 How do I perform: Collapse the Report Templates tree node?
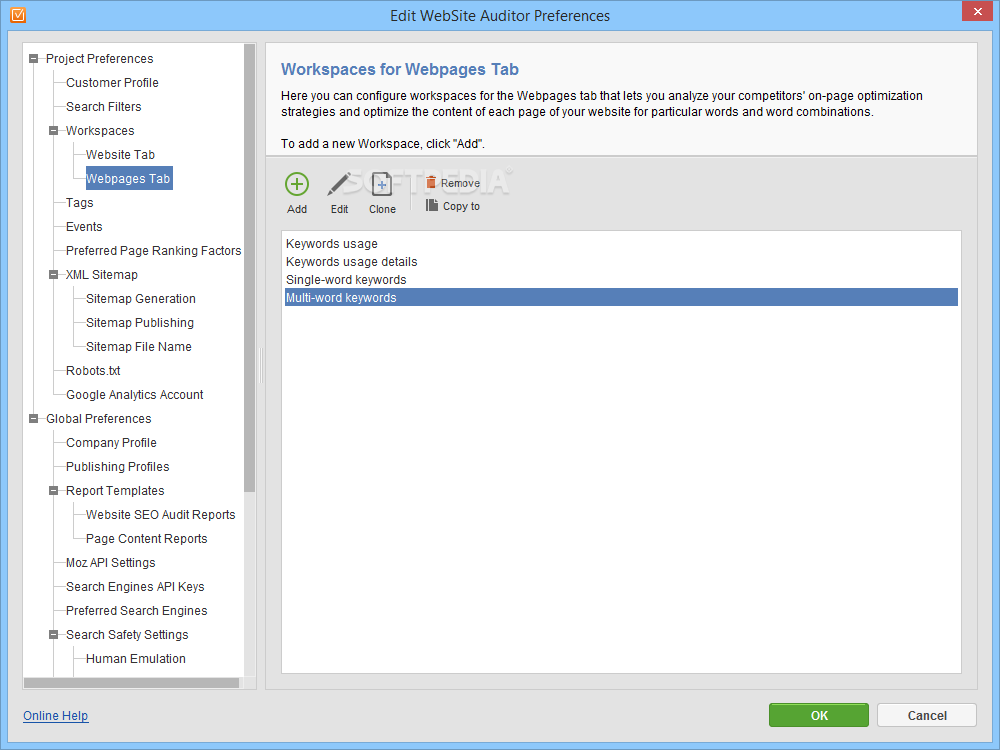click(x=54, y=491)
